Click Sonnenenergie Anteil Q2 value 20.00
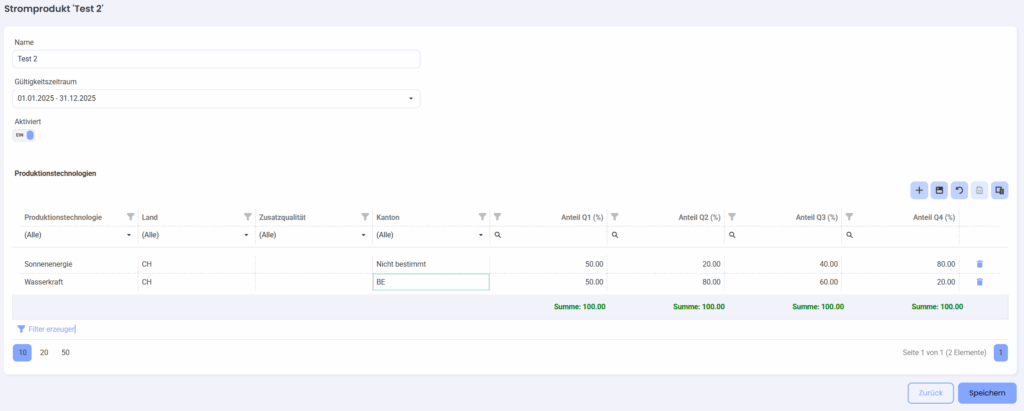Screen dimensions: 1024x411 pos(711,264)
